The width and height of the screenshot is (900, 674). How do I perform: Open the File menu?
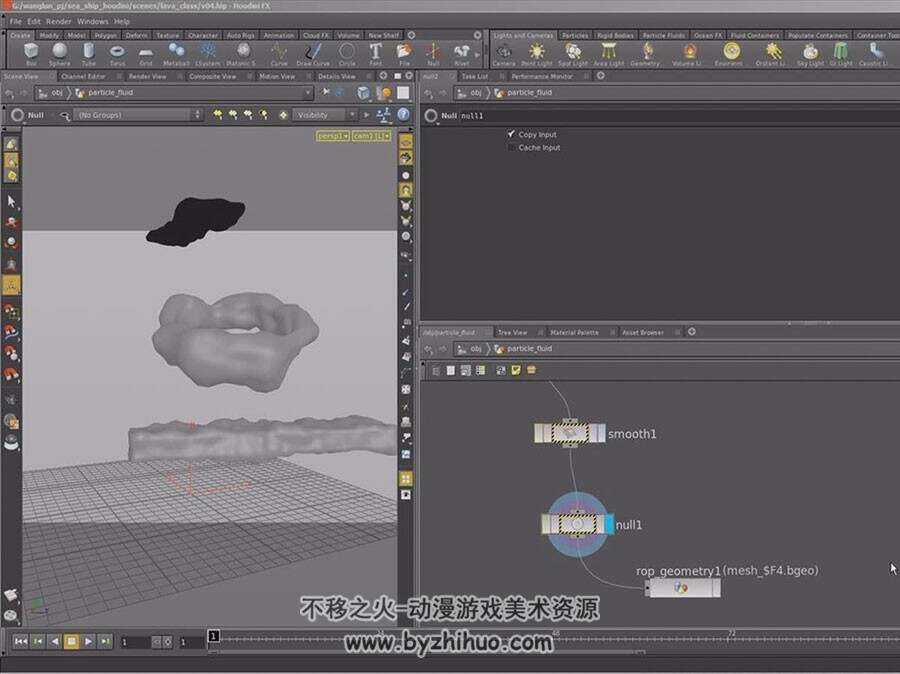[x=15, y=21]
